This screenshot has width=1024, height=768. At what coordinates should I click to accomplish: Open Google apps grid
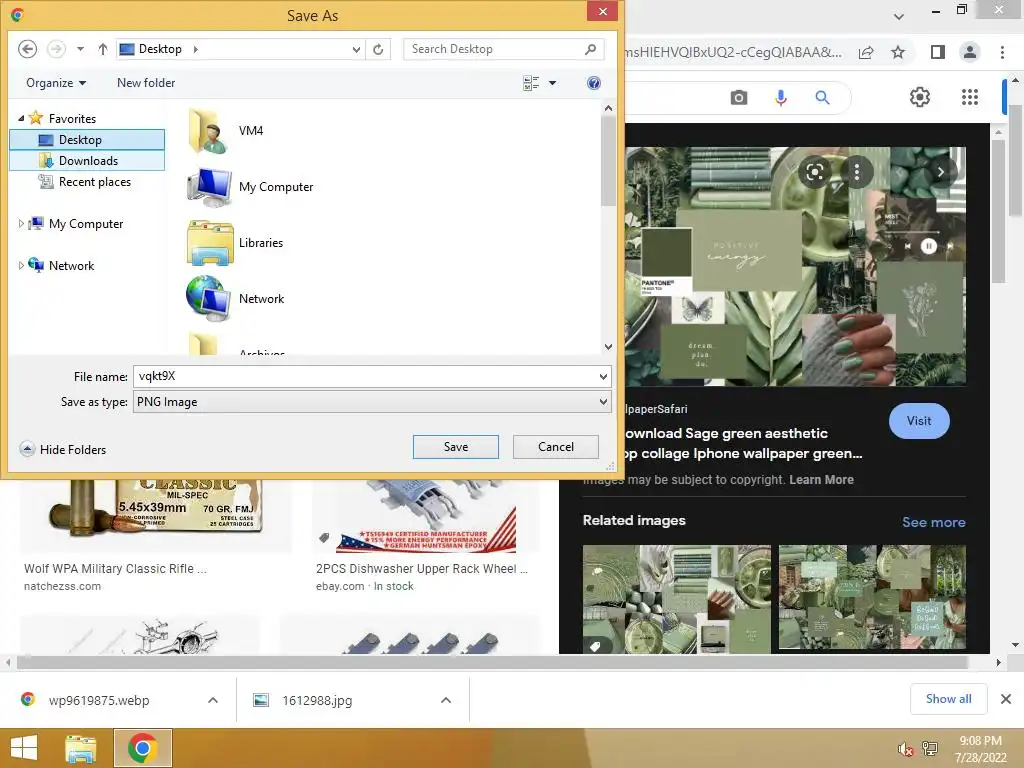(970, 97)
